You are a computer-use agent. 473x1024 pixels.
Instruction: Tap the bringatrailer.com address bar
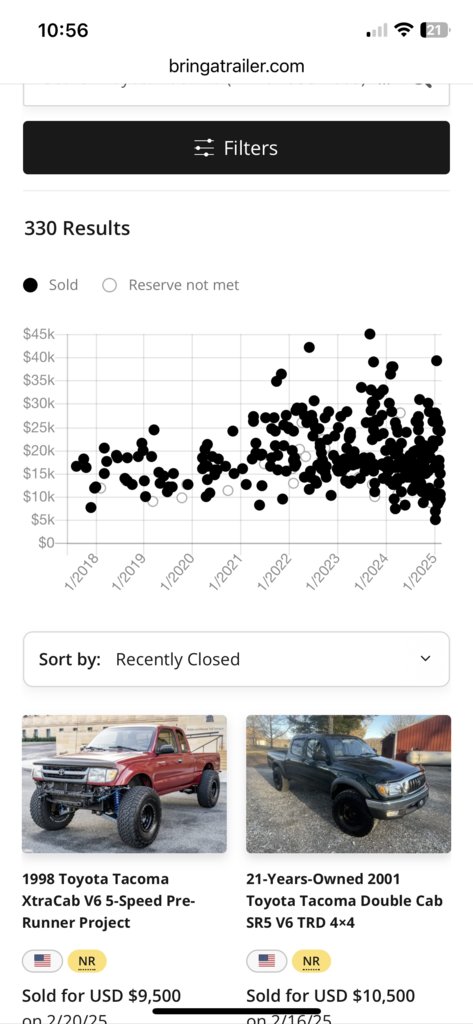[236, 66]
